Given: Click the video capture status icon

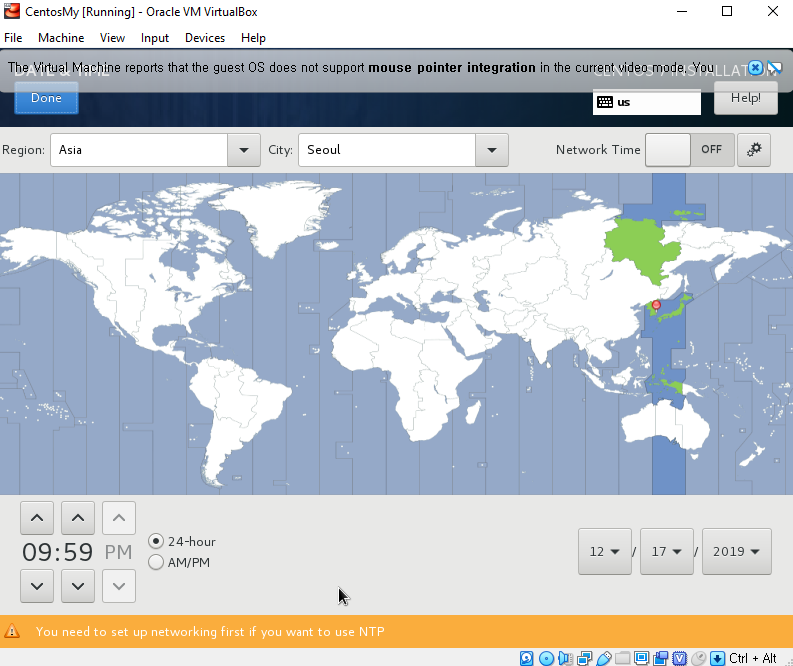Looking at the screenshot, I should click(660, 658).
